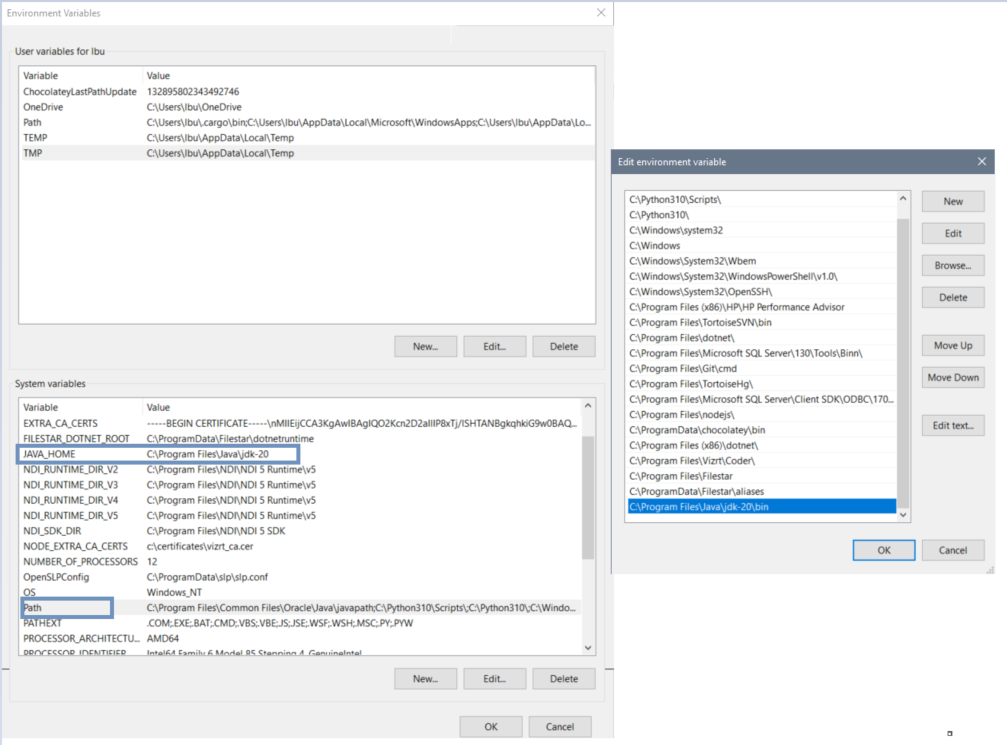The width and height of the screenshot is (1007, 745).
Task: Select the JAVA_HOME system variable
Action: pyautogui.click(x=49, y=454)
